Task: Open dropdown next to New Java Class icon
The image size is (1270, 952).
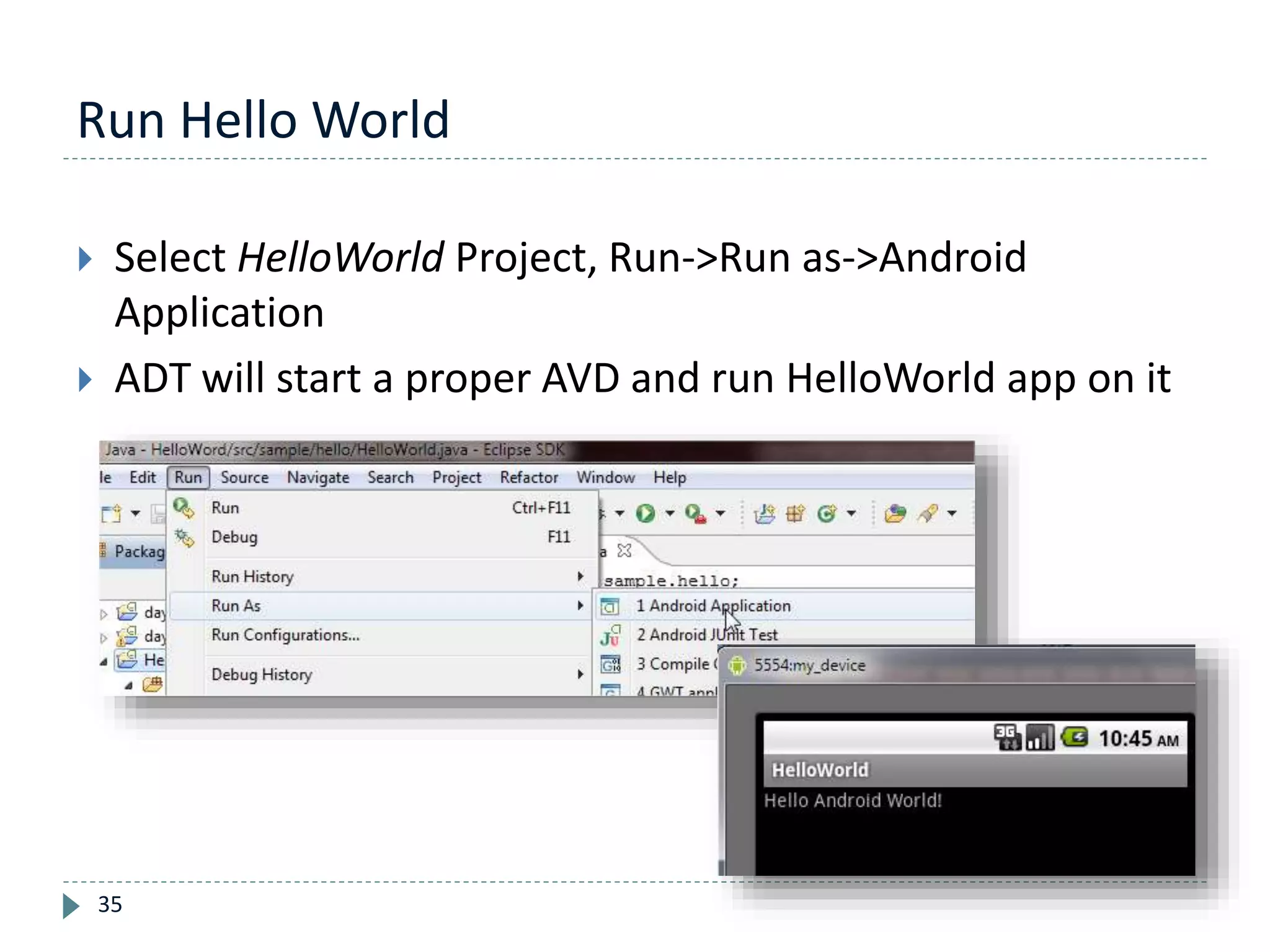Action: (x=851, y=513)
